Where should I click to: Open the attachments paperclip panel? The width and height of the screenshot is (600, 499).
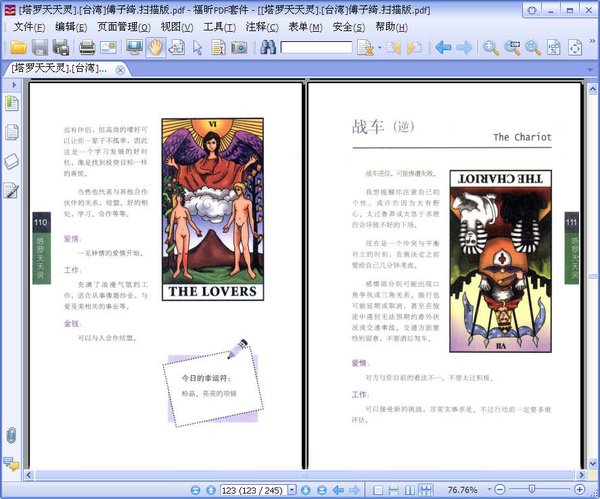coord(11,435)
